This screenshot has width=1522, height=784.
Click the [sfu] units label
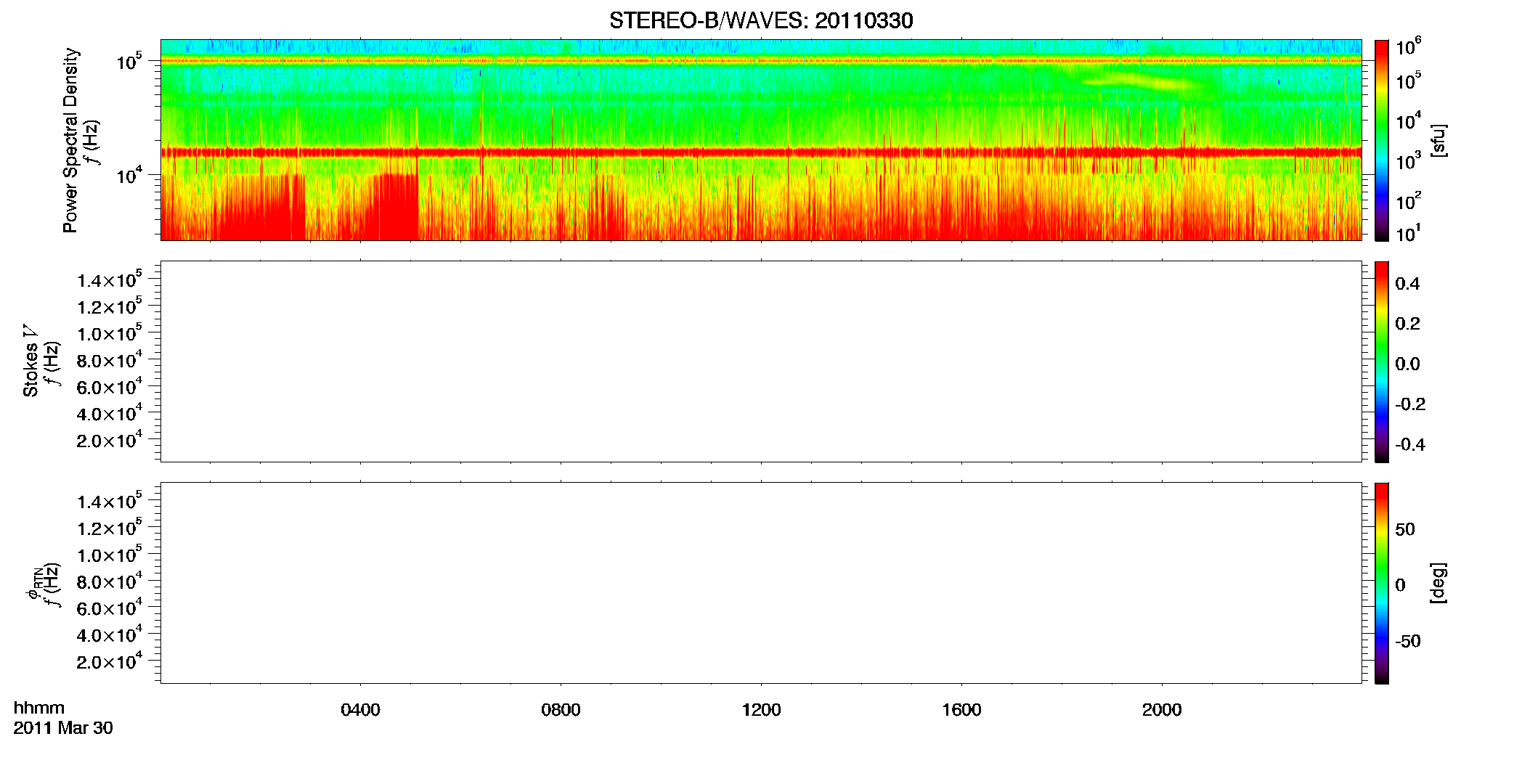pos(1438,140)
